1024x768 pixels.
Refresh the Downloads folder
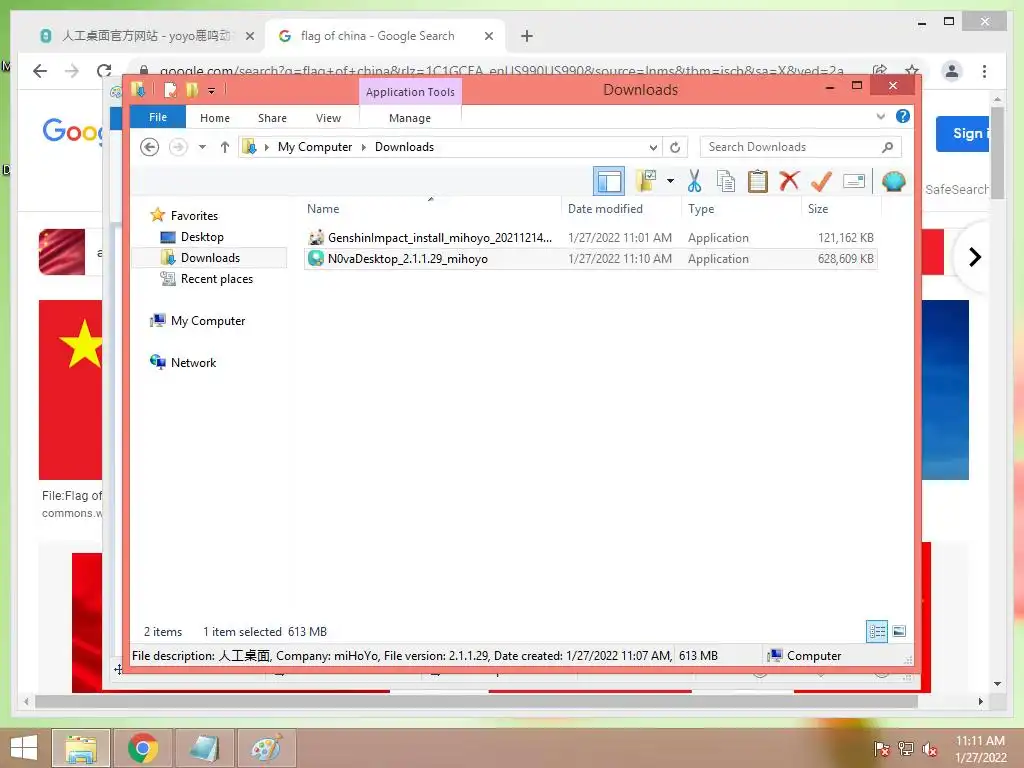pos(675,147)
